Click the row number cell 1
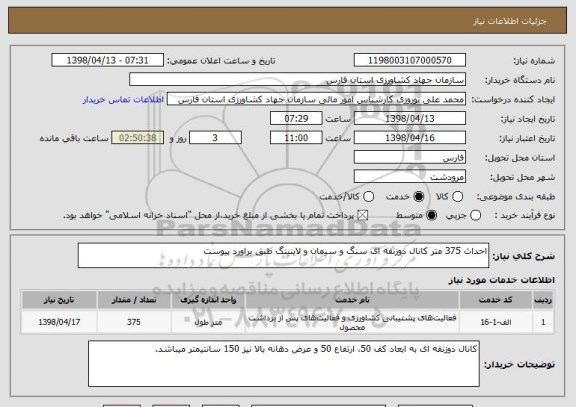This screenshot has width=576, height=407. [x=543, y=322]
